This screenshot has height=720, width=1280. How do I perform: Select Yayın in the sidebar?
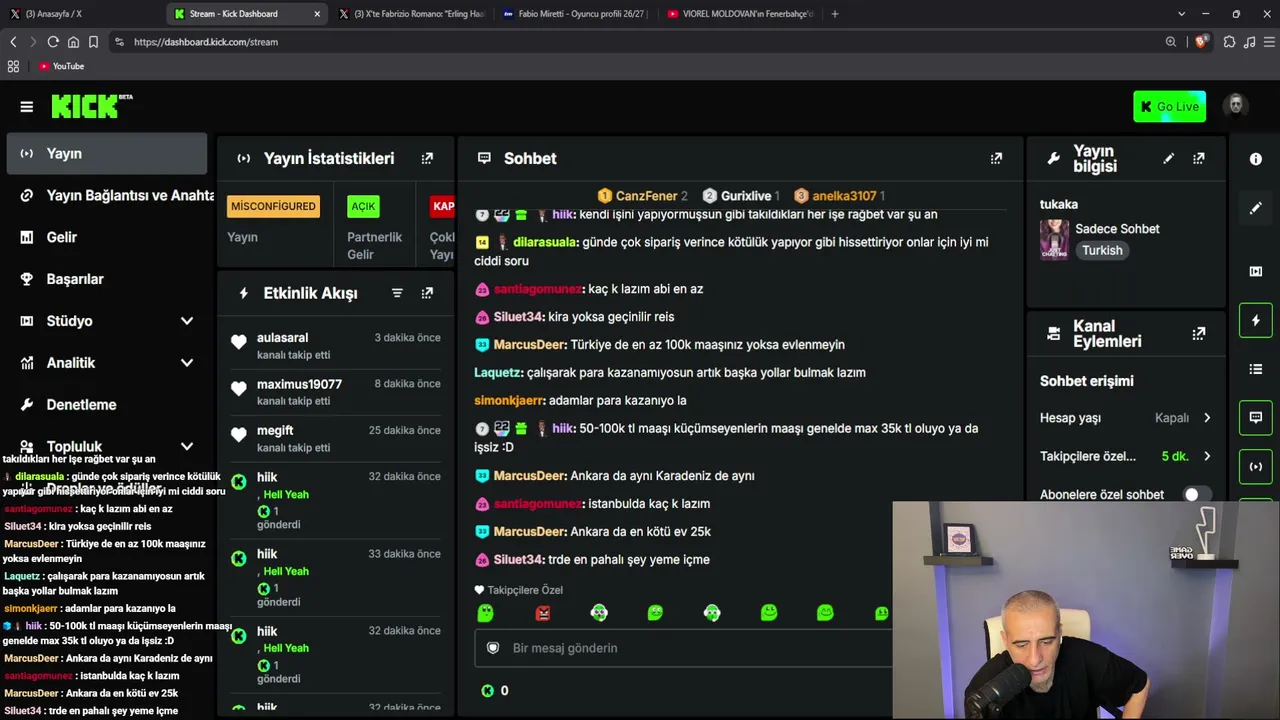pyautogui.click(x=106, y=154)
